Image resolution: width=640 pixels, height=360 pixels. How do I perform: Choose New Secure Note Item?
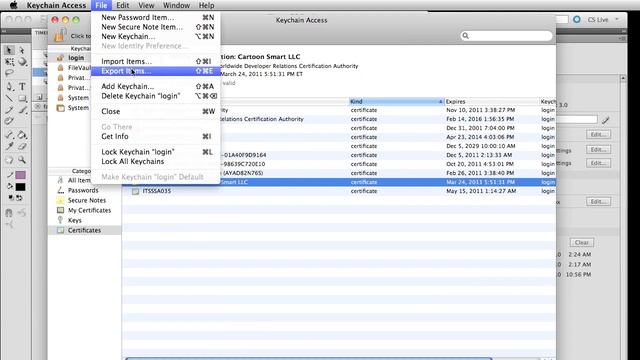[156, 27]
